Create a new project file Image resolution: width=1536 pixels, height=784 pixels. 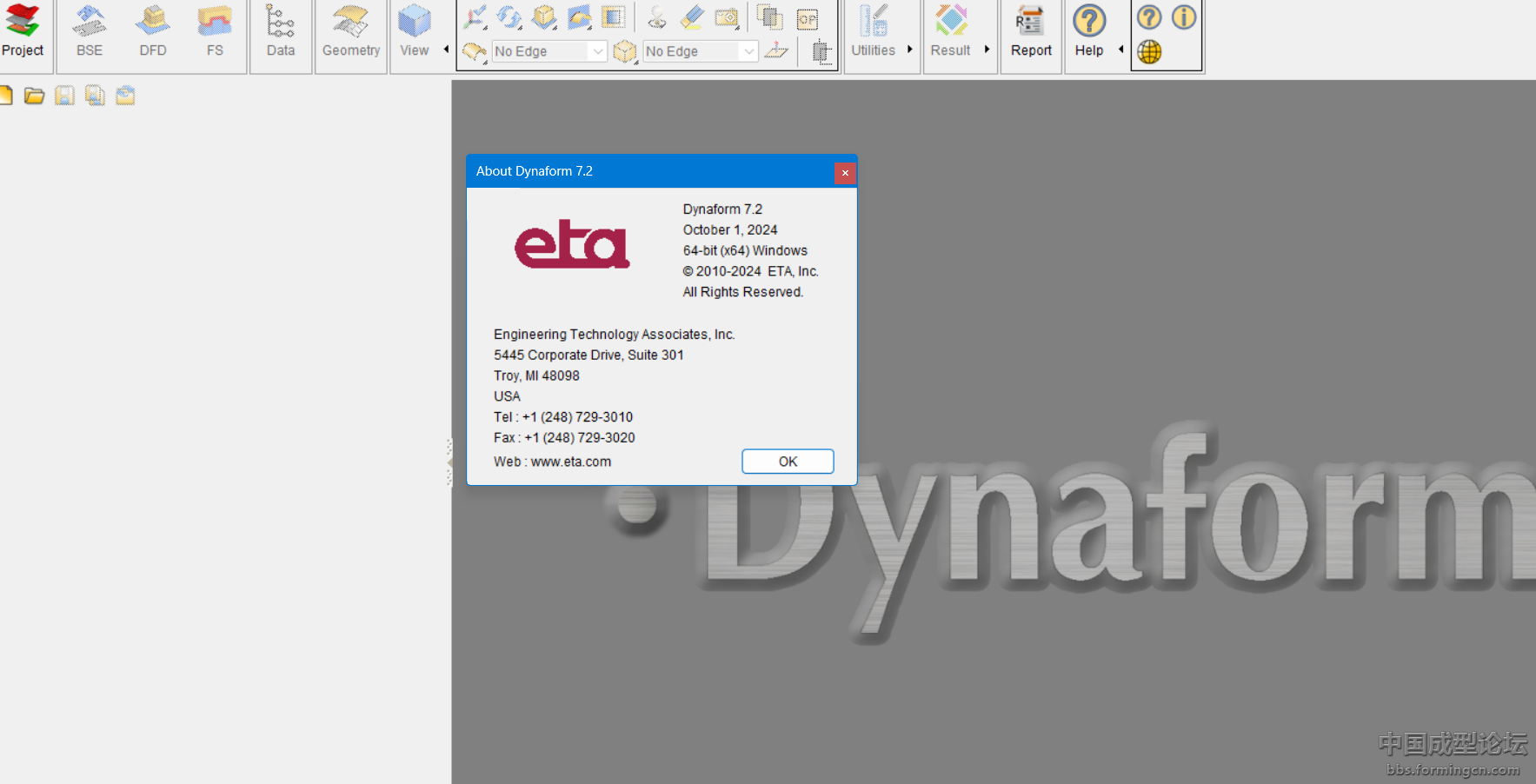click(5, 96)
